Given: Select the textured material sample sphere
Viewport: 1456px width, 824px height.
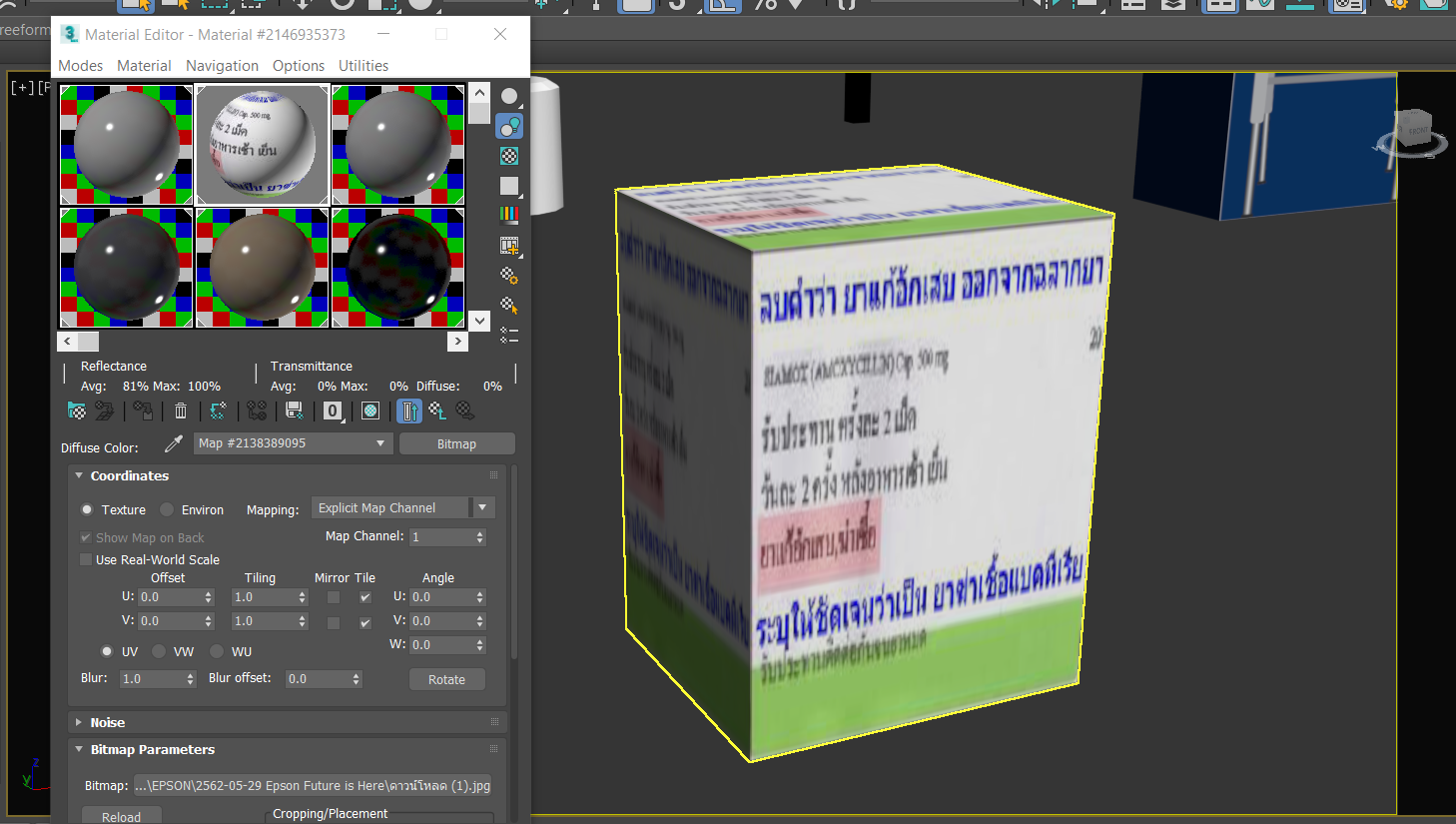Looking at the screenshot, I should click(263, 145).
